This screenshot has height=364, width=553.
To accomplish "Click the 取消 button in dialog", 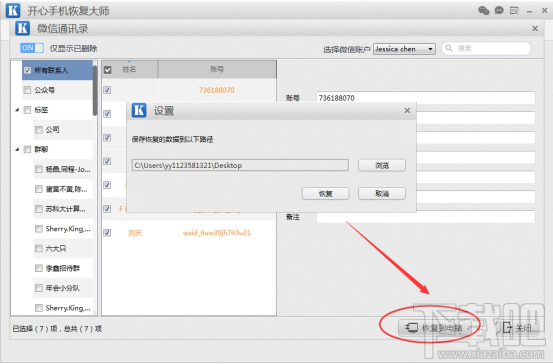I will pos(382,193).
